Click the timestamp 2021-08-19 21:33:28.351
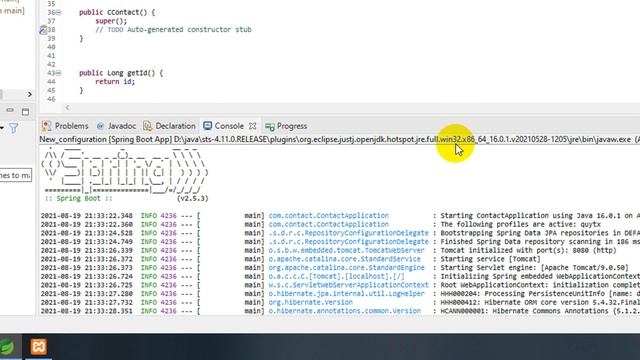Screen dimensions: 640x360 (x=87, y=311)
